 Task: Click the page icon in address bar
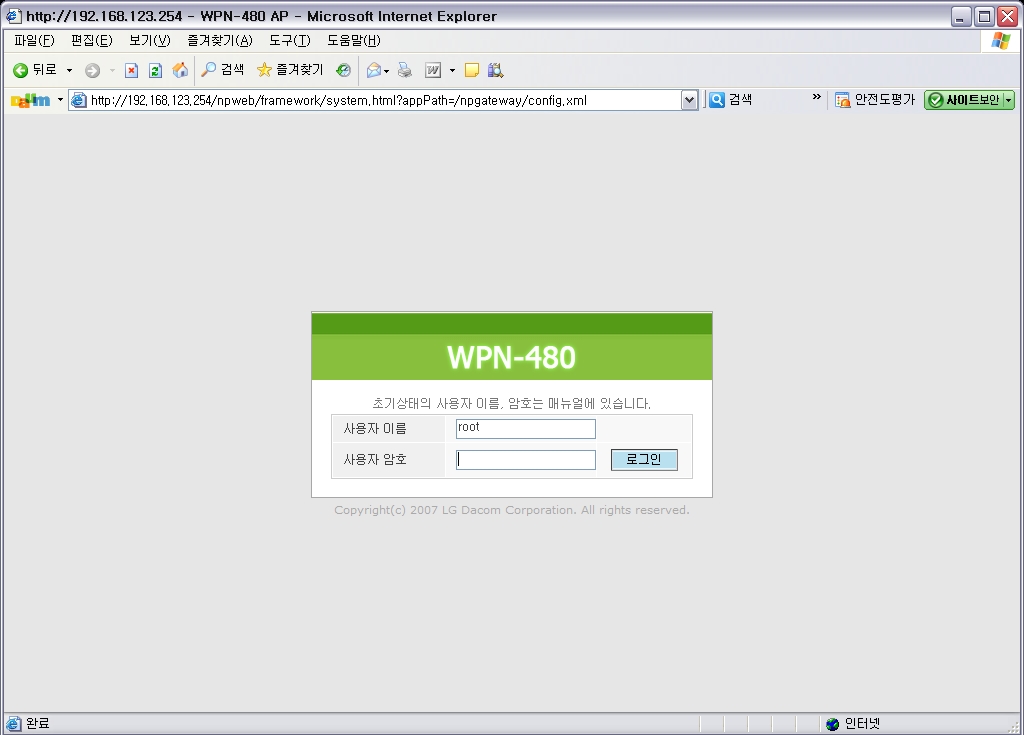click(78, 100)
